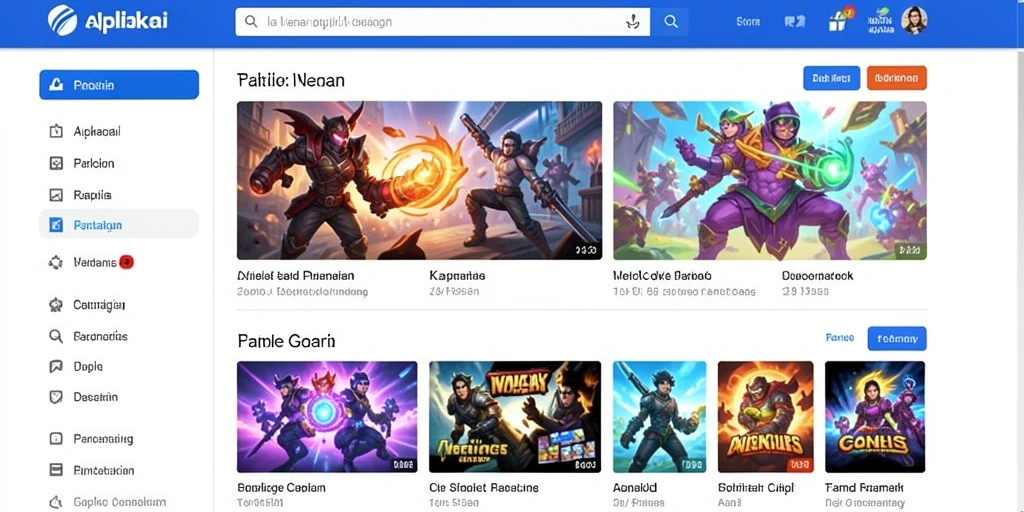Click the orange button near Paltiio Nenan
Screen dimensions: 1024x512
[896, 78]
